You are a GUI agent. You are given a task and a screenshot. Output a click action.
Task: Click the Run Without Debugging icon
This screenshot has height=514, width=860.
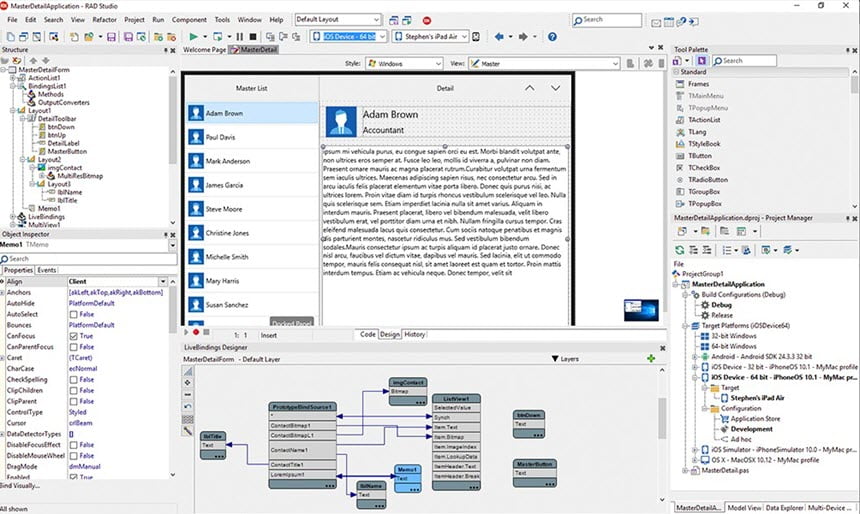218,37
